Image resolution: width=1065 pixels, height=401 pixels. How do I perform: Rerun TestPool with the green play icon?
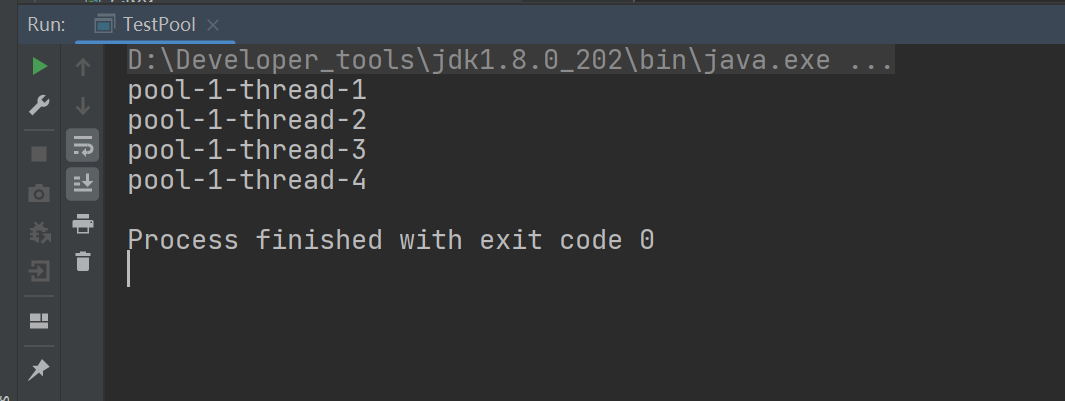[39, 66]
